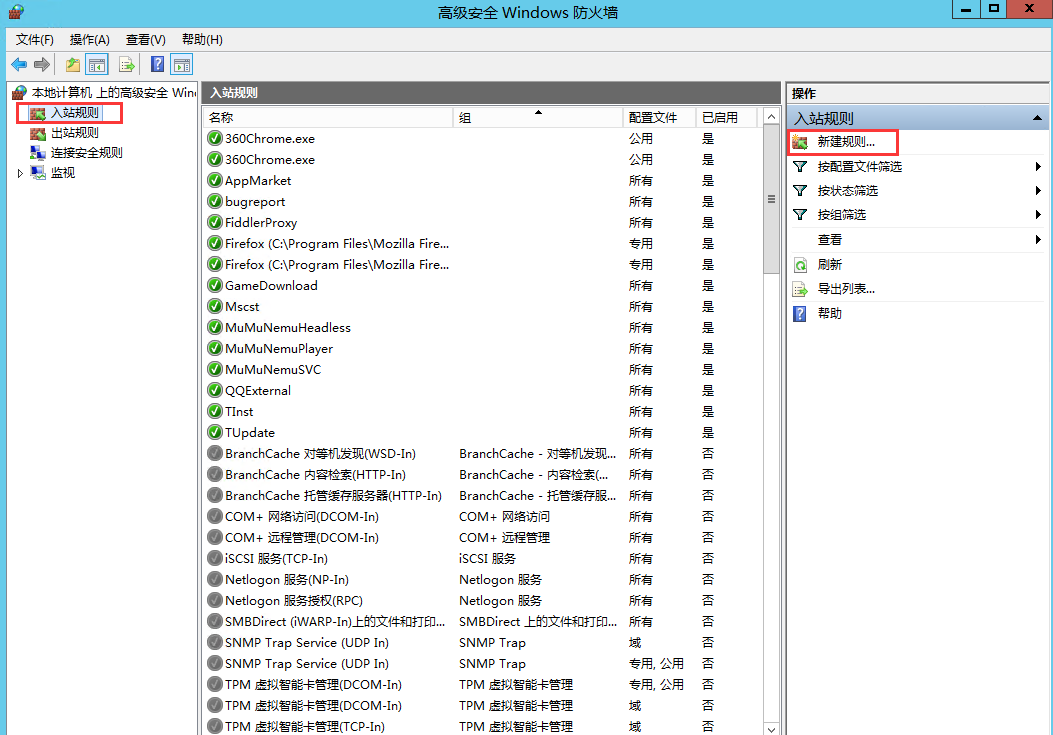Screen dimensions: 1053x735
Task: Click the rule list vertical scrollbar thumb
Action: (x=772, y=200)
